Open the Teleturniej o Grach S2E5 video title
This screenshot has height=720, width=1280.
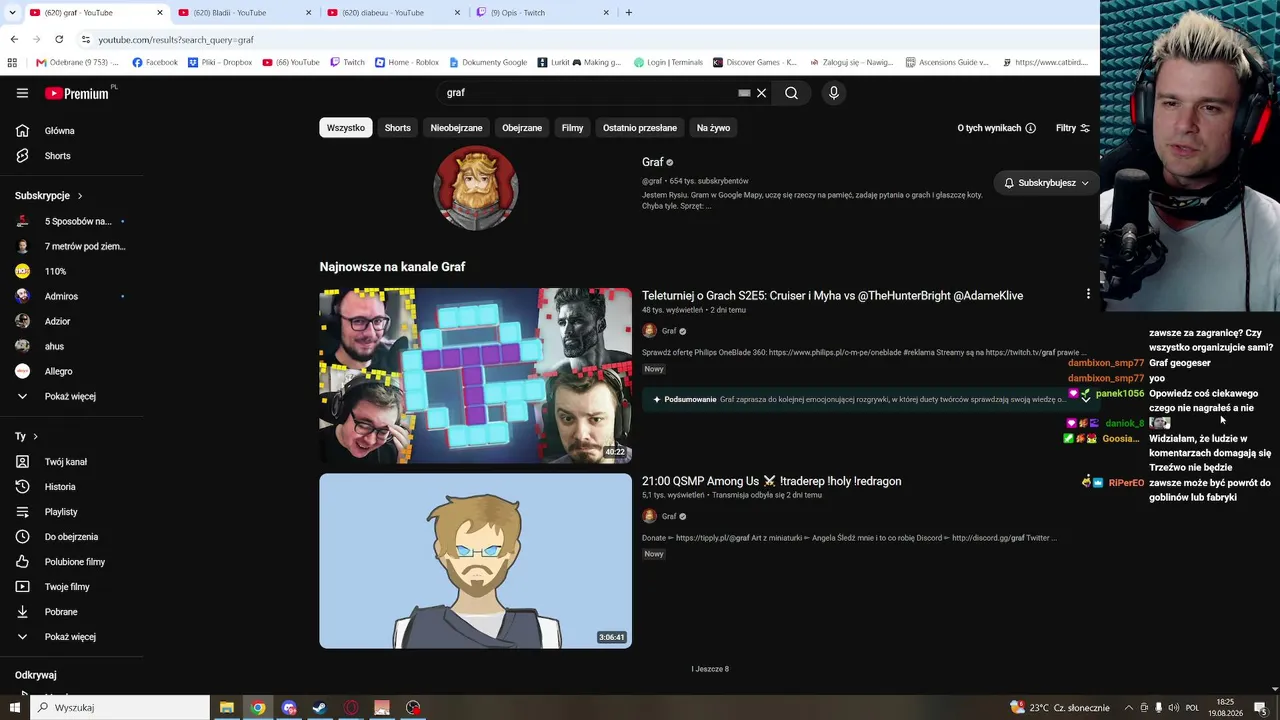click(832, 296)
